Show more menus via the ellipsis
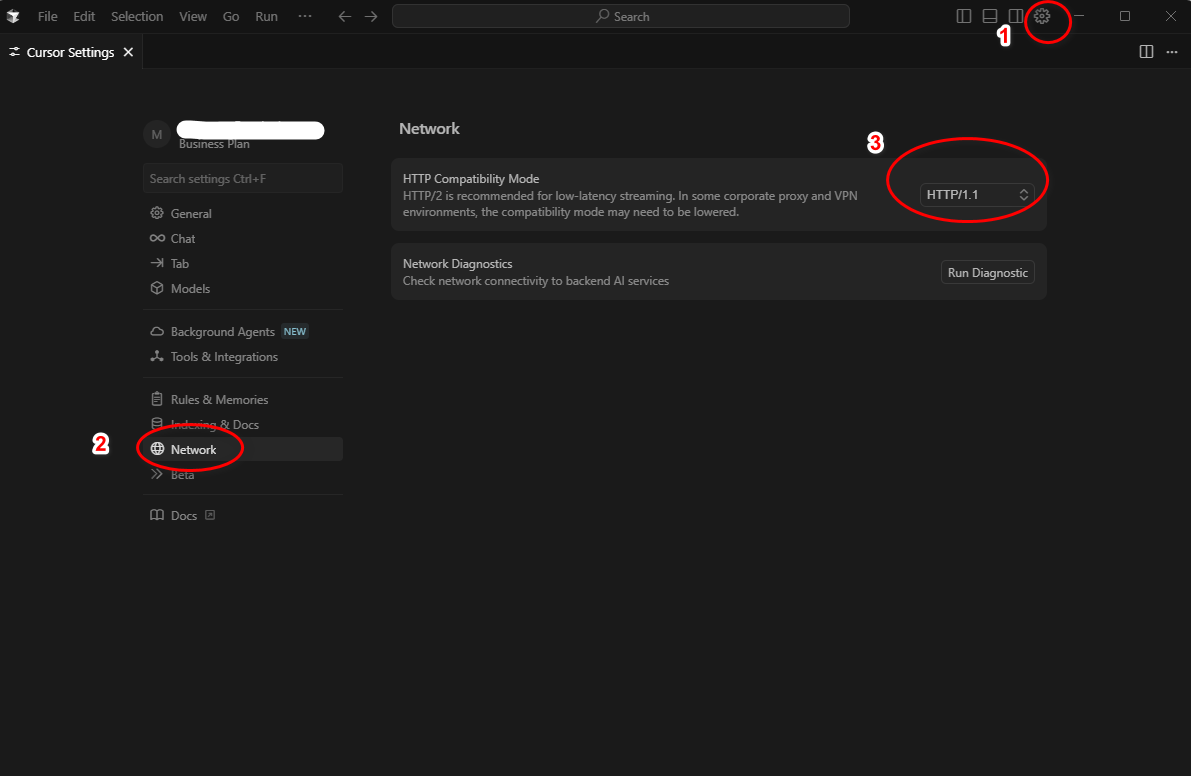This screenshot has width=1191, height=776. pyautogui.click(x=305, y=16)
